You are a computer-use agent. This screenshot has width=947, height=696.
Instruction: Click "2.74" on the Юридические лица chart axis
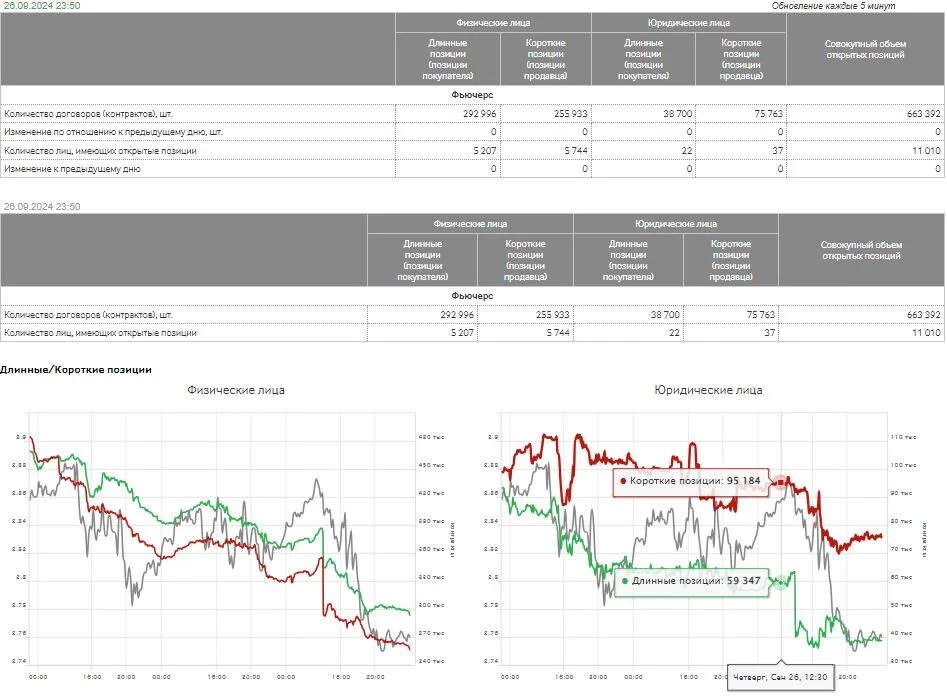point(491,661)
